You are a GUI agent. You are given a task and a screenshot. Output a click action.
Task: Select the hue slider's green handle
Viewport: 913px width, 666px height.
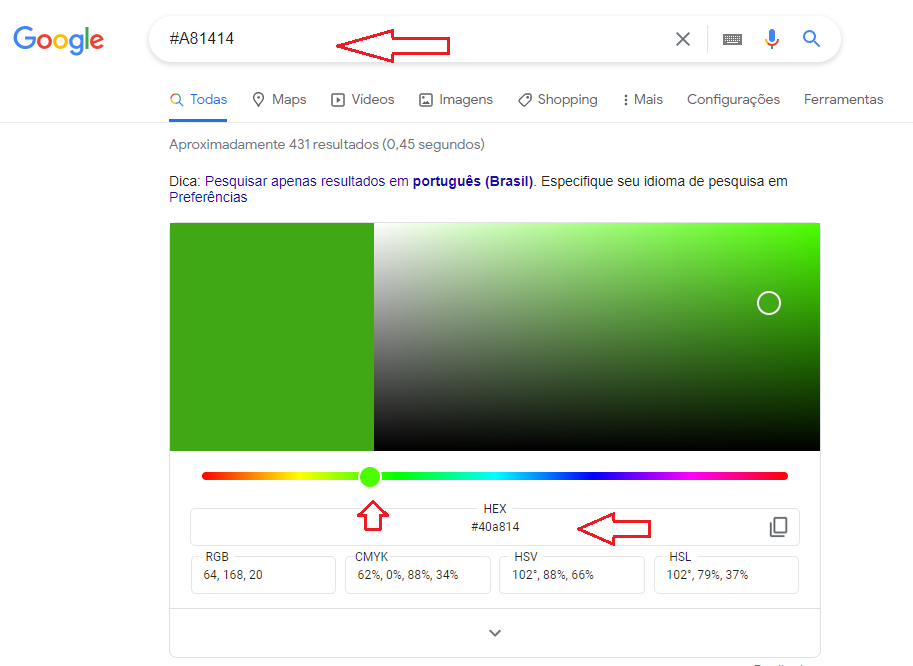tap(370, 477)
